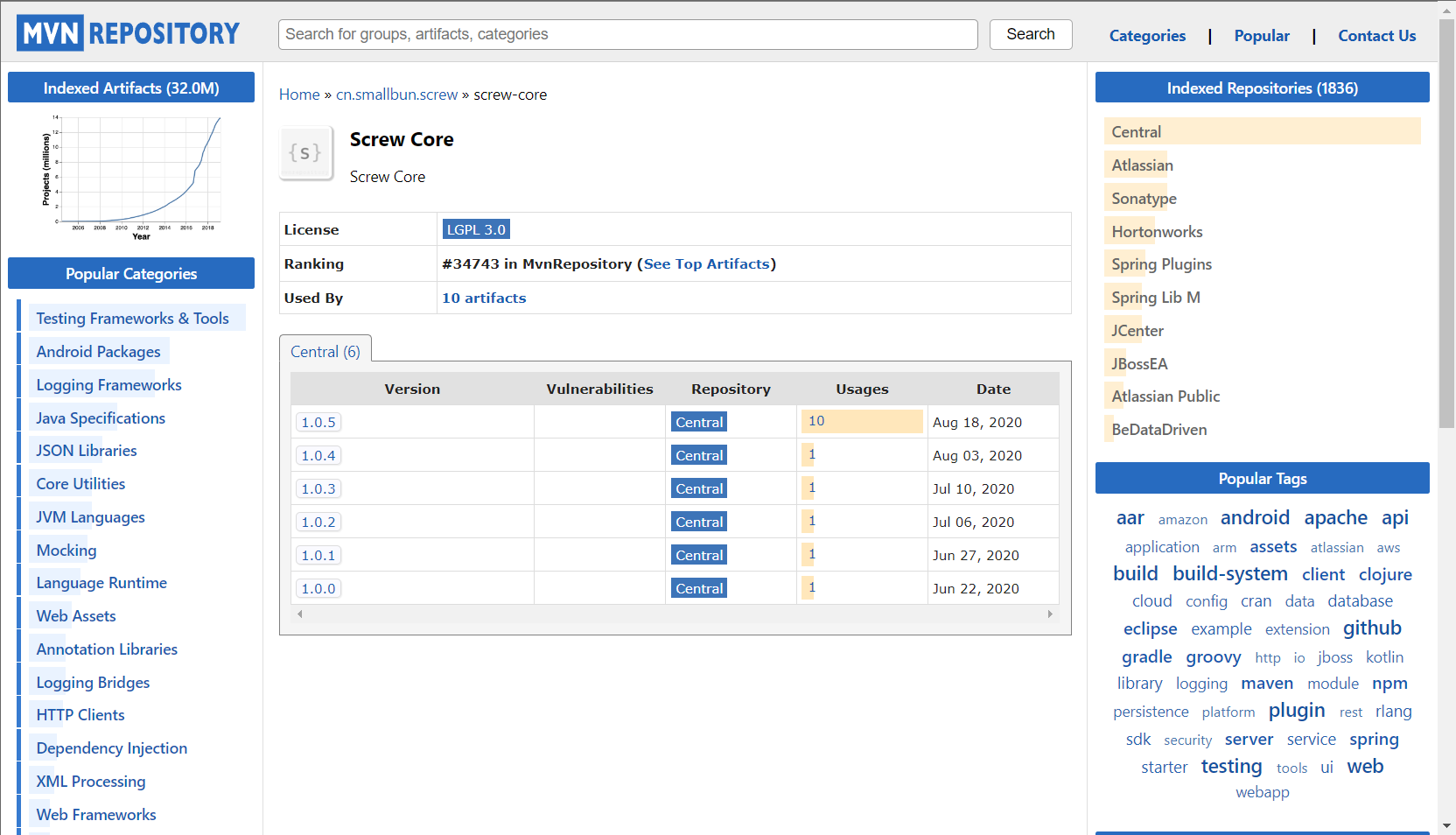Open Android Packages category
Image resolution: width=1456 pixels, height=835 pixels.
[99, 352]
